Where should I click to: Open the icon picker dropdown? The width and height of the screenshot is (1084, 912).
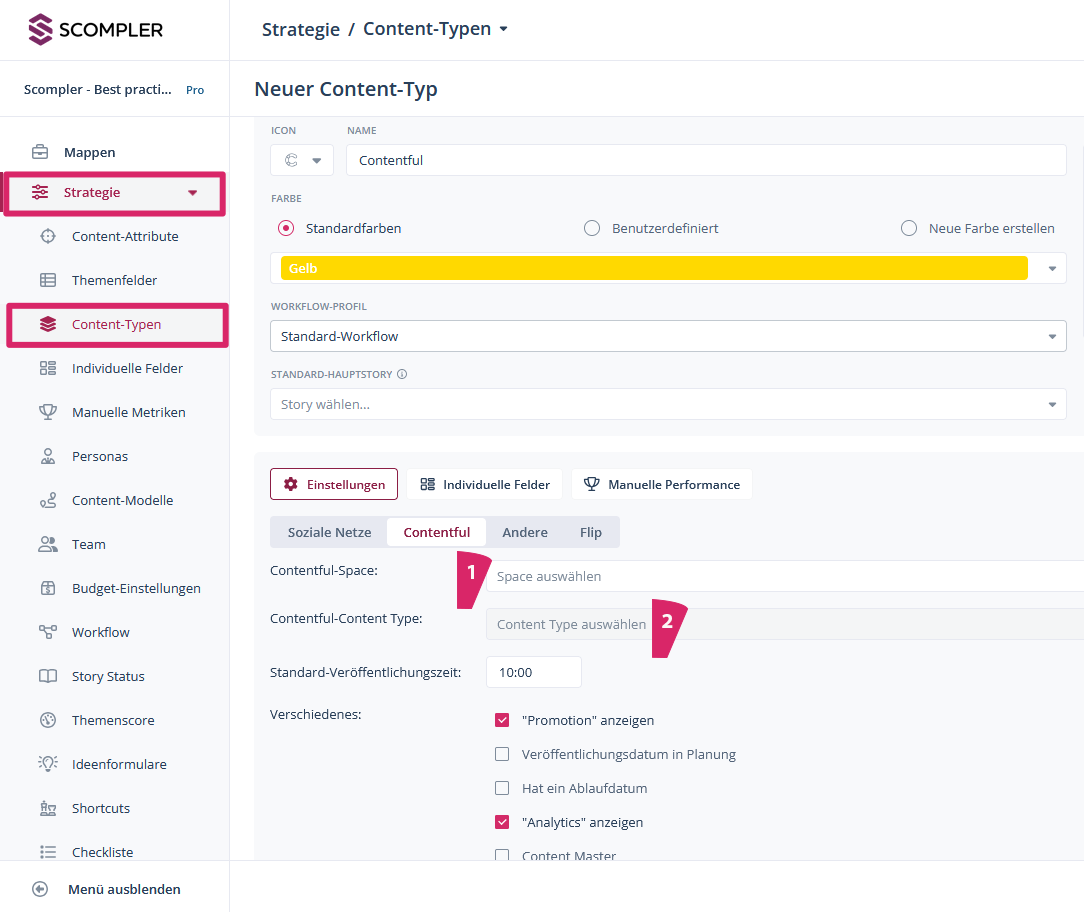point(302,160)
